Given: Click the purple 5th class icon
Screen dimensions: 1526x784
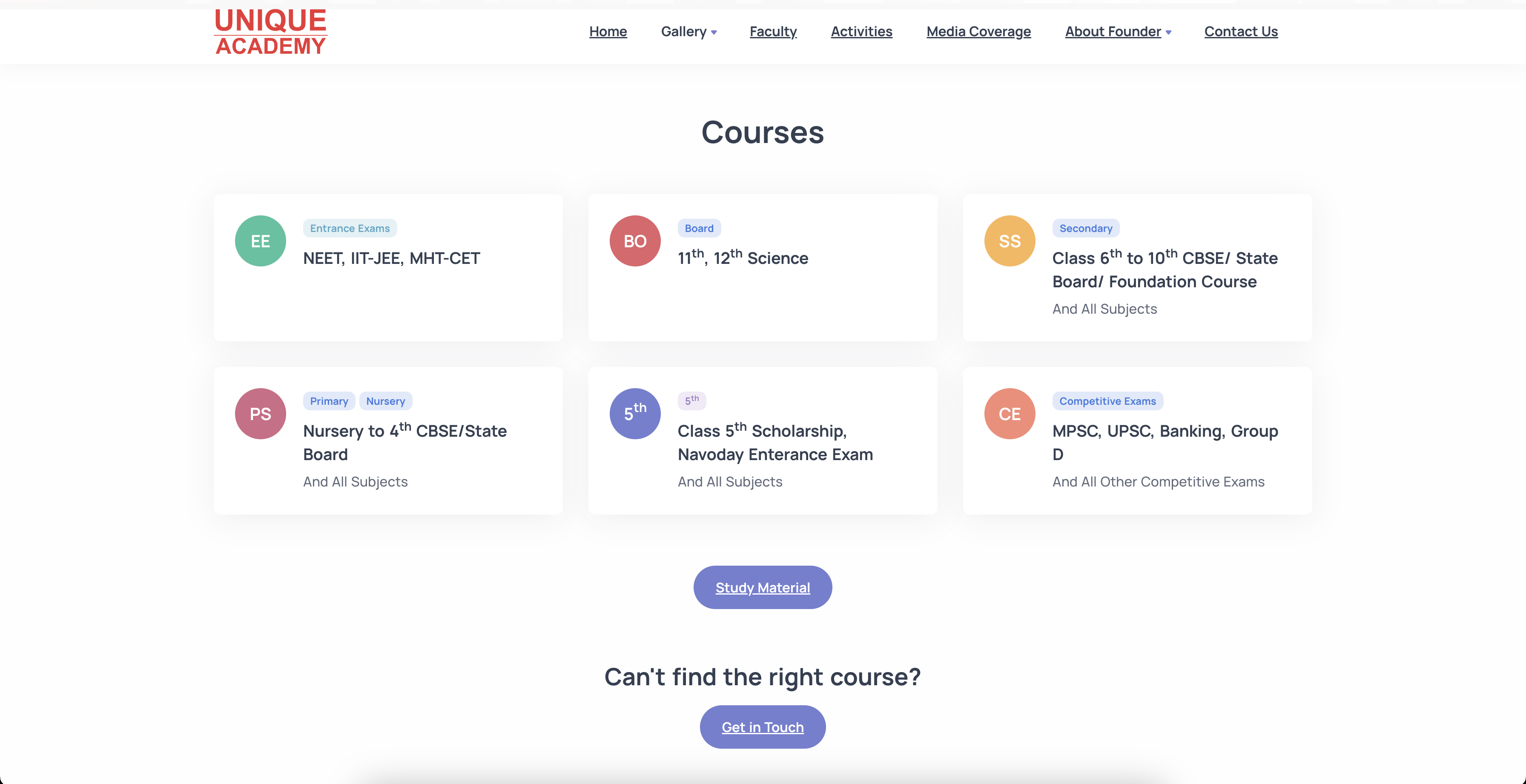Looking at the screenshot, I should [x=634, y=414].
